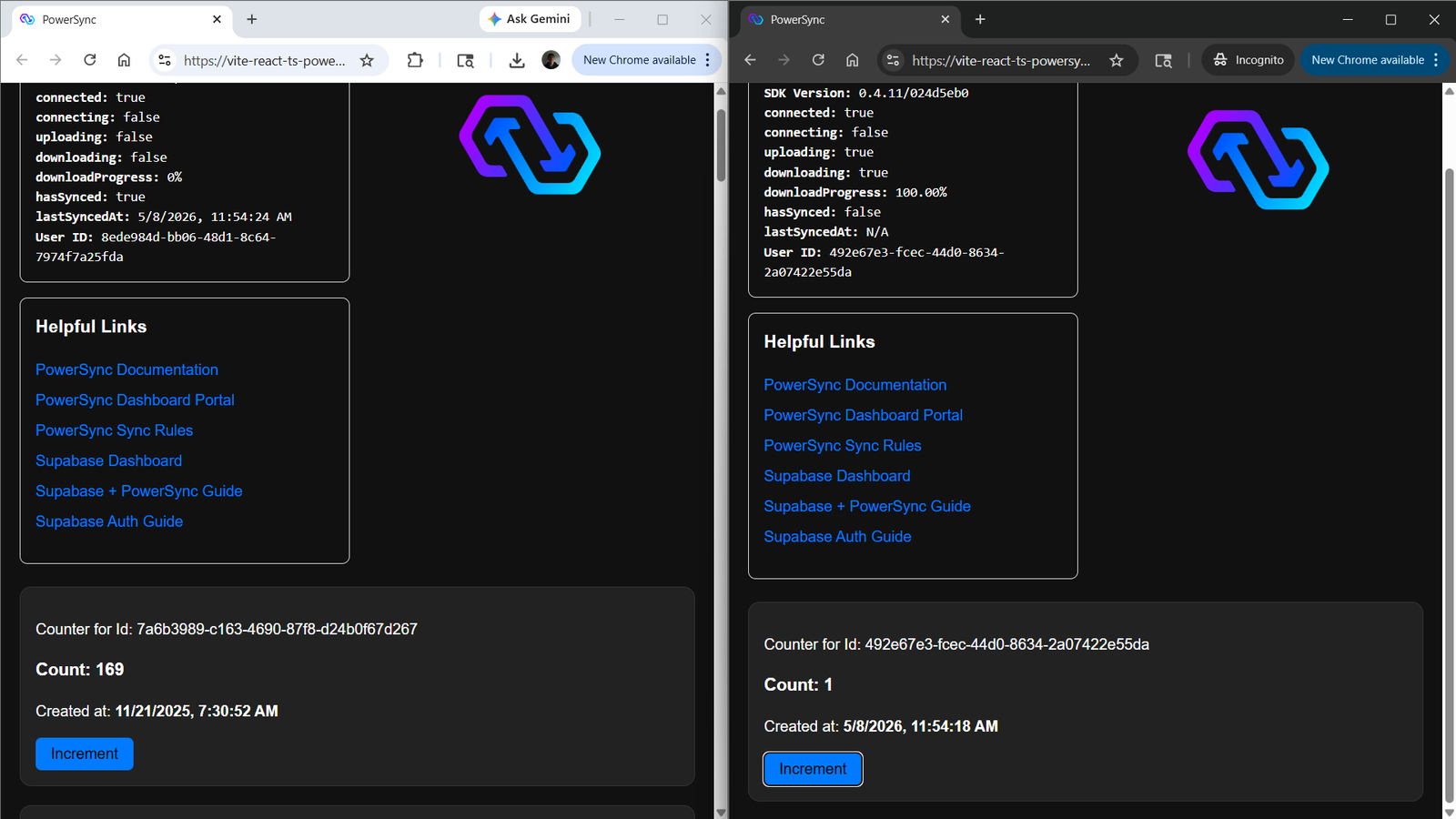Click the PowerSync logo in left window
The height and width of the screenshot is (819, 1456).
pos(530,145)
